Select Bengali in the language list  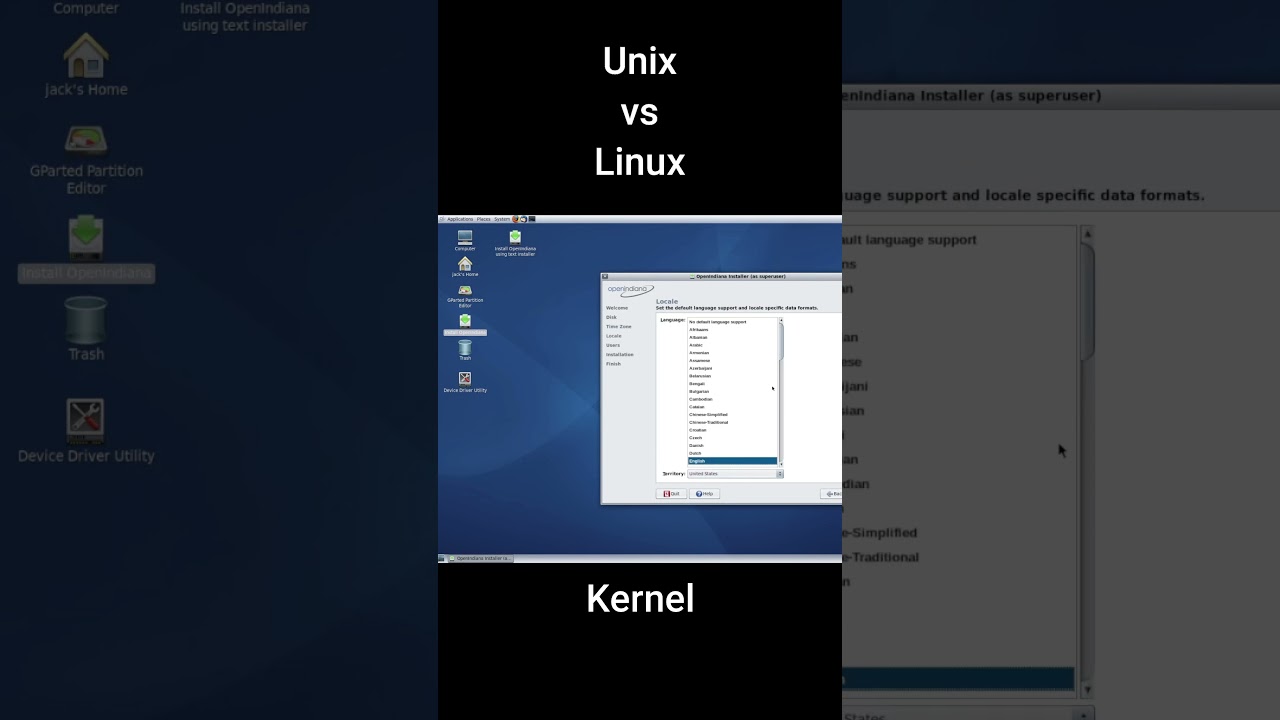pyautogui.click(x=732, y=384)
